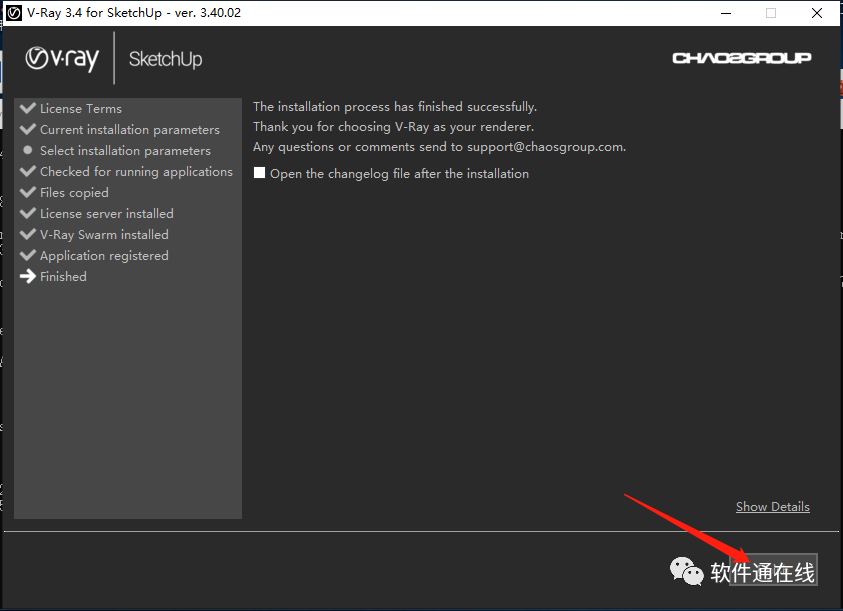
Task: Click the 'Thank you for choosing V-Ray' text
Action: pyautogui.click(x=393, y=127)
